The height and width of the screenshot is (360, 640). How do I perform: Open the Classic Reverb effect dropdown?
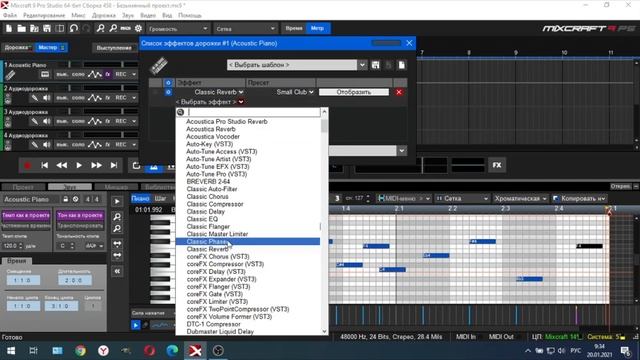pyautogui.click(x=241, y=92)
